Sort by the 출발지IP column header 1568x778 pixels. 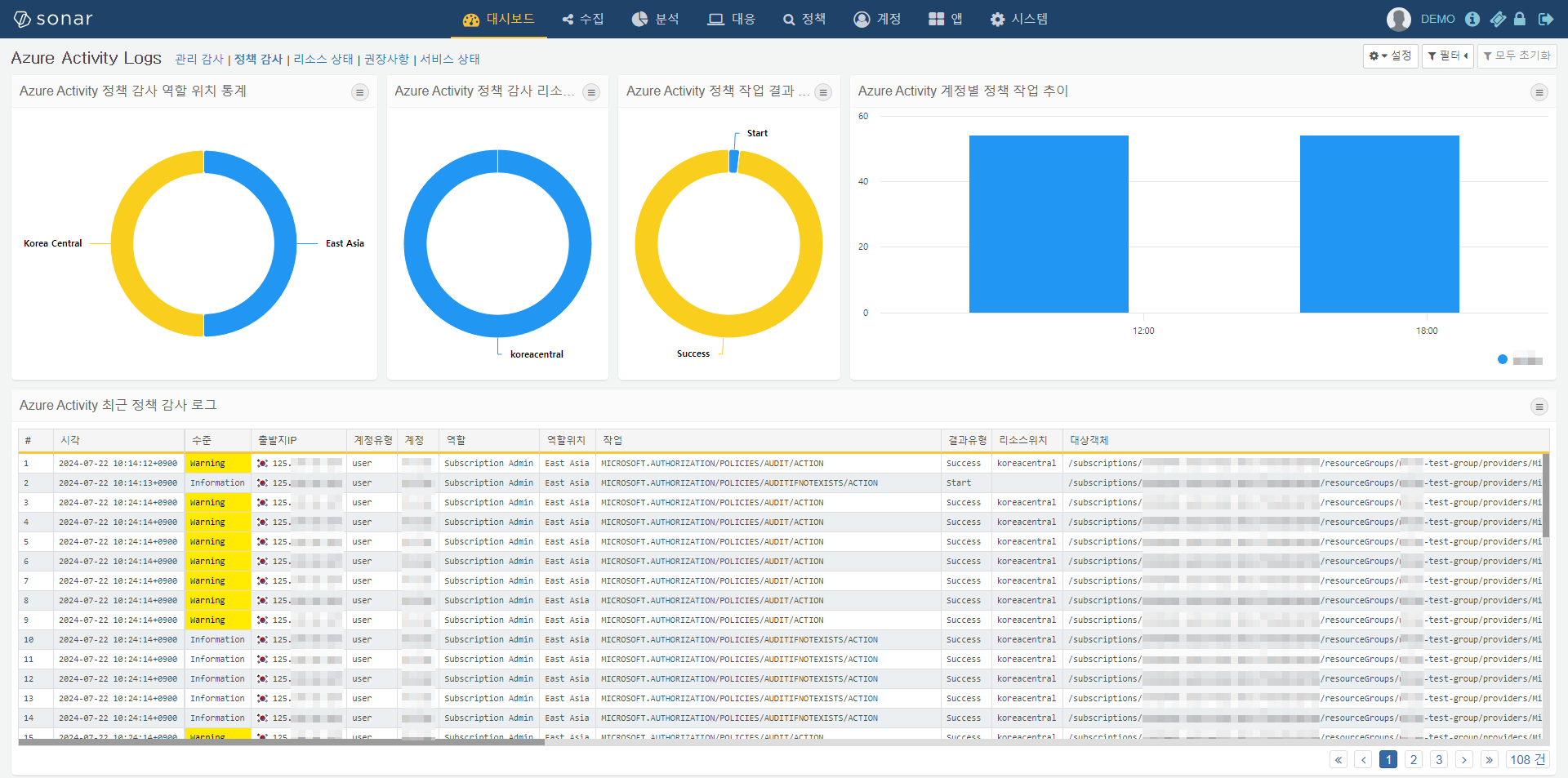coord(299,440)
